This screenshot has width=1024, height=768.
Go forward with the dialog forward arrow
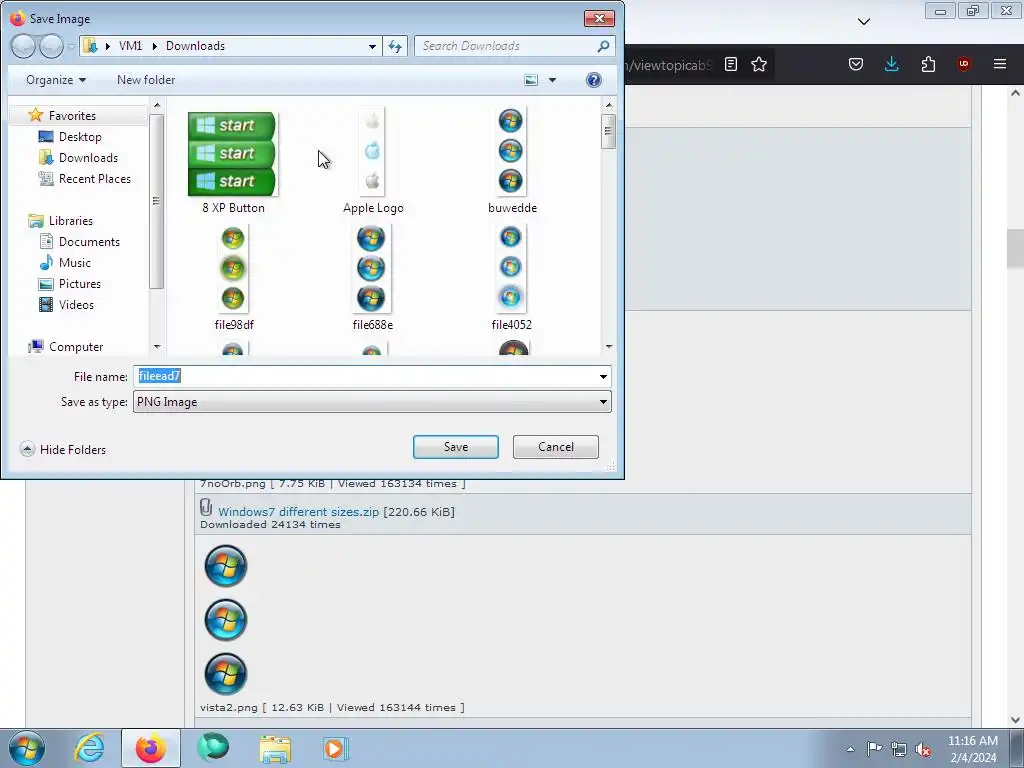click(x=51, y=46)
